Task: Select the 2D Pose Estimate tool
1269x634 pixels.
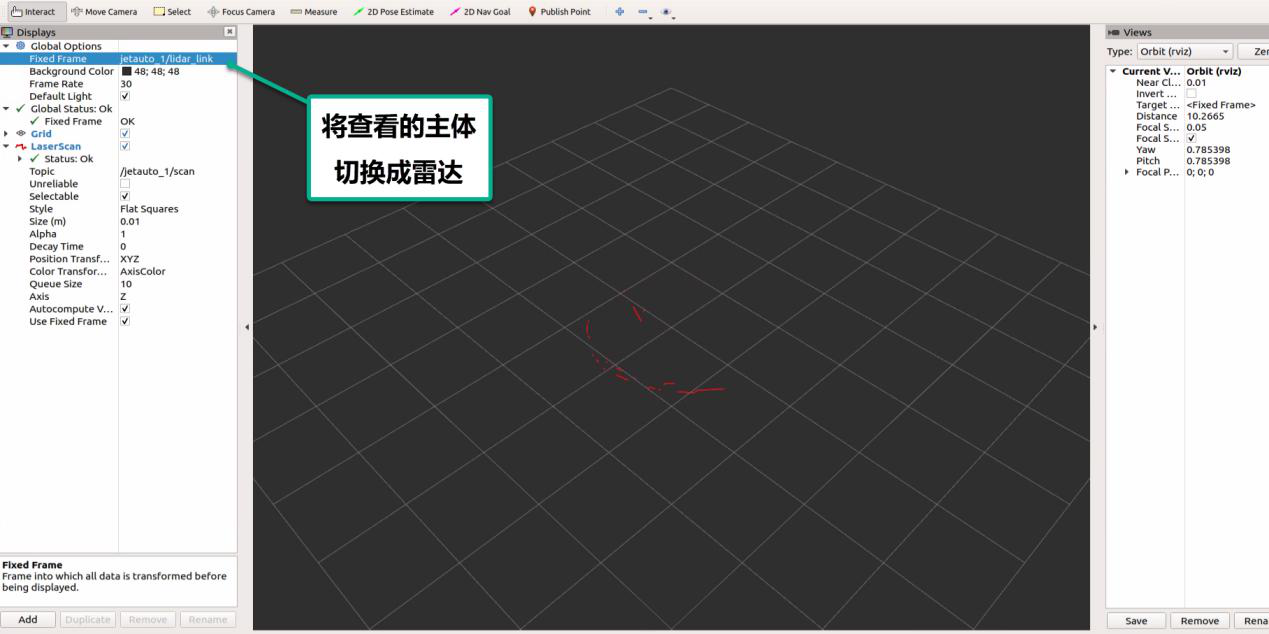Action: (x=393, y=12)
